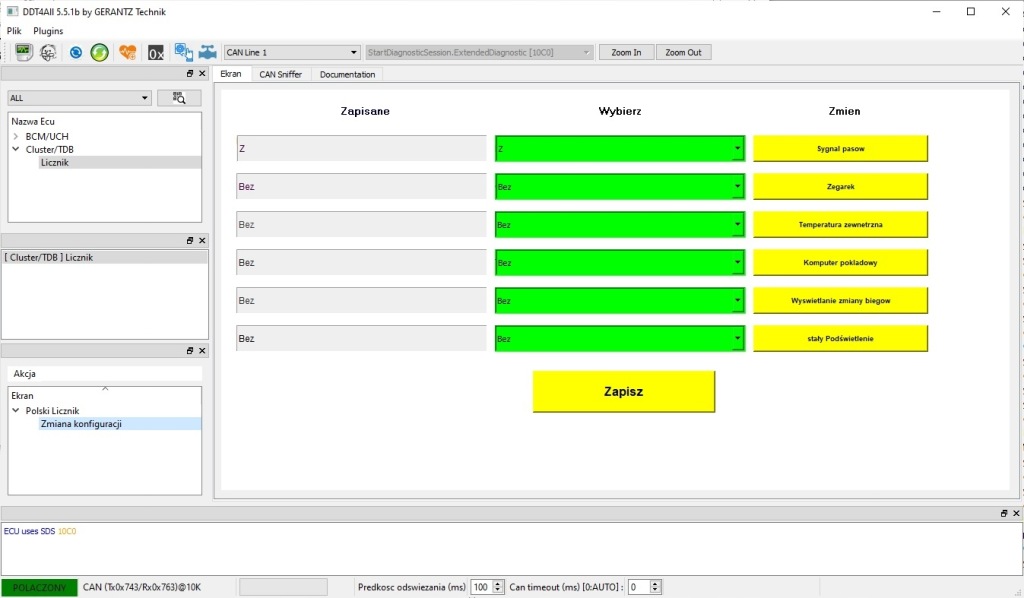Click the orange heart diagnostics icon
Screen dimensions: 1024x598
pos(127,52)
